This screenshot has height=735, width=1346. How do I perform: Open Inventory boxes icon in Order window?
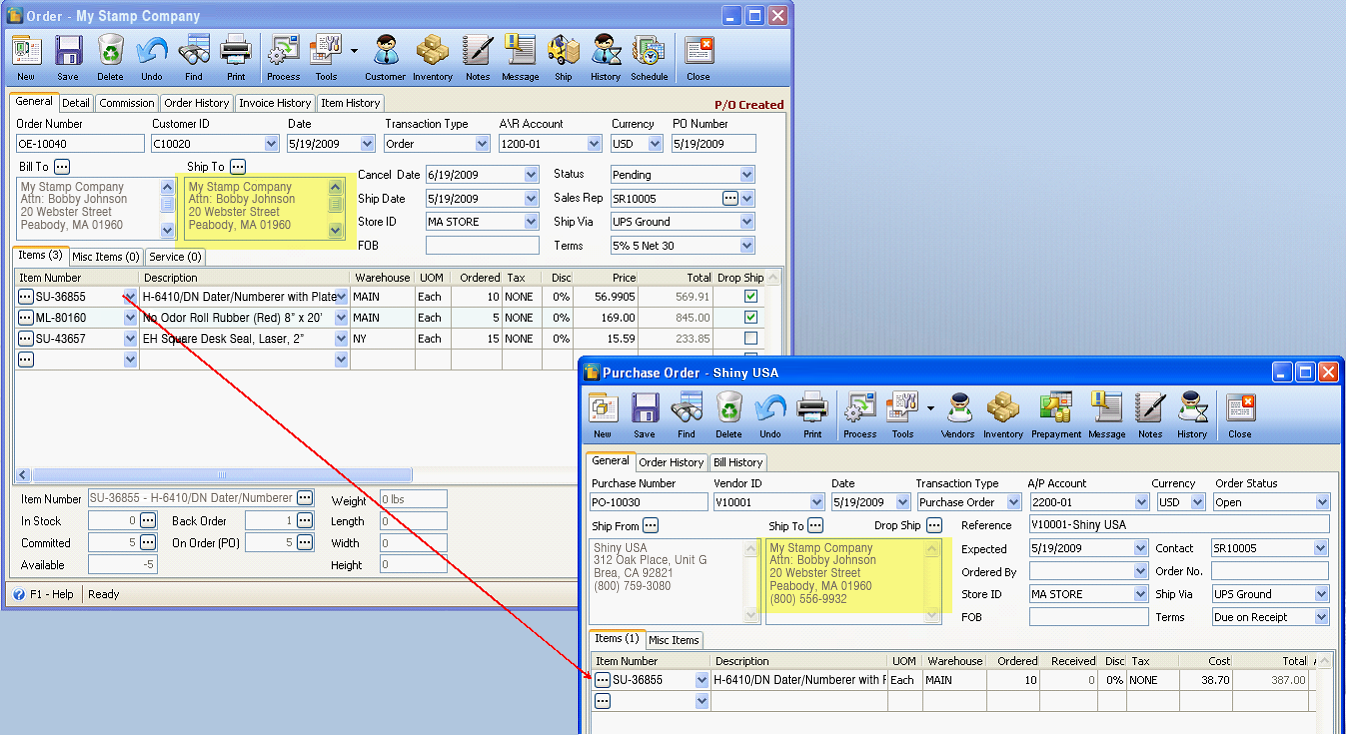pos(433,50)
